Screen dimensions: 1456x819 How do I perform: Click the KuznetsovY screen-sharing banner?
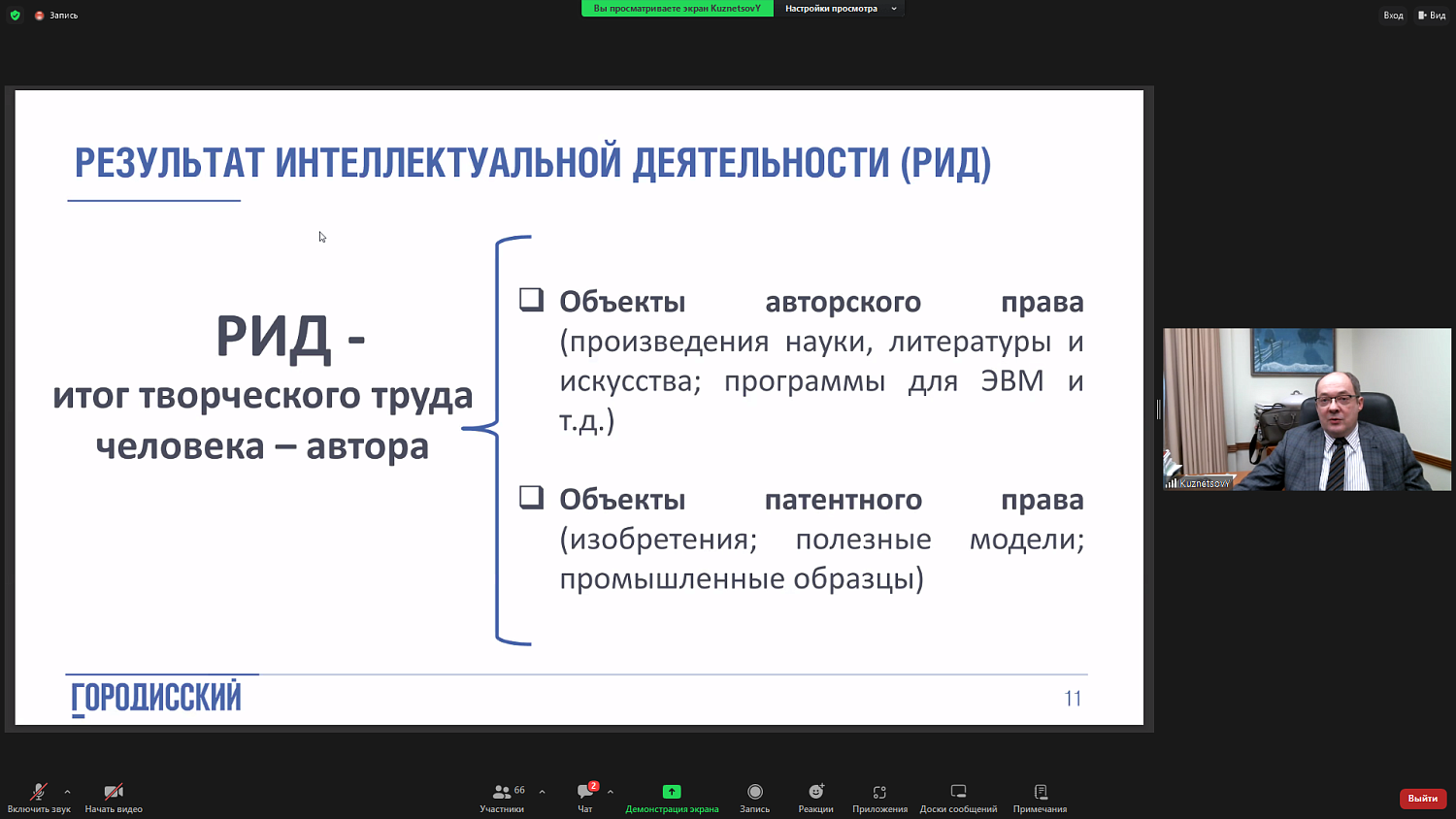point(676,8)
